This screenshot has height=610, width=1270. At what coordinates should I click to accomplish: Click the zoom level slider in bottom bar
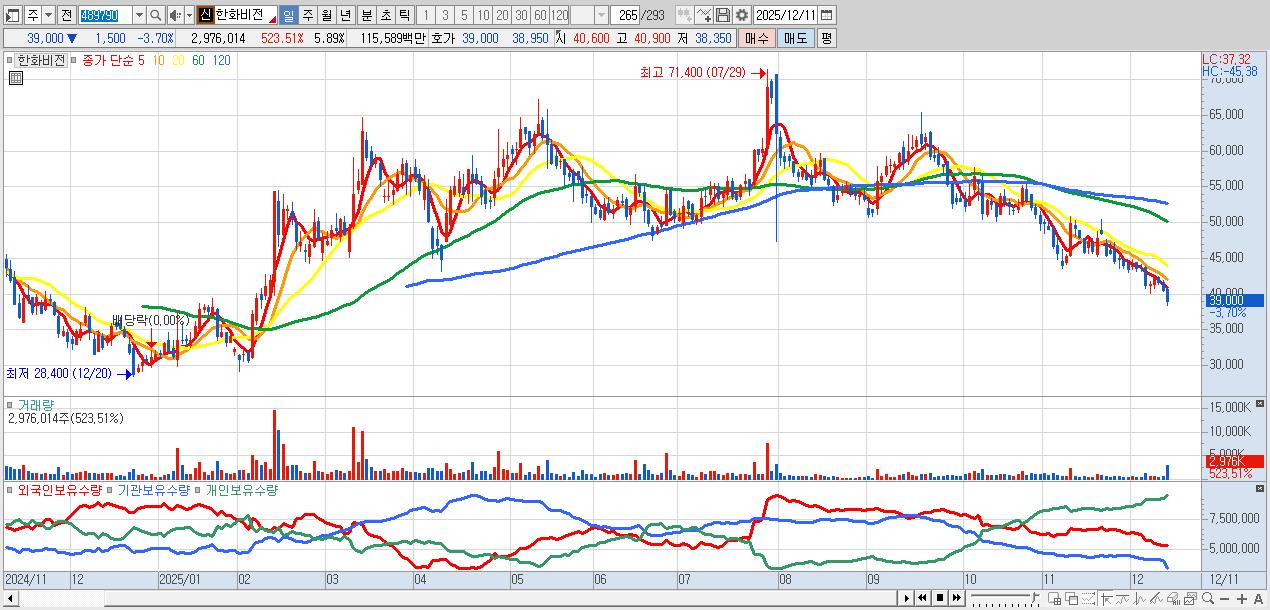coord(1006,599)
